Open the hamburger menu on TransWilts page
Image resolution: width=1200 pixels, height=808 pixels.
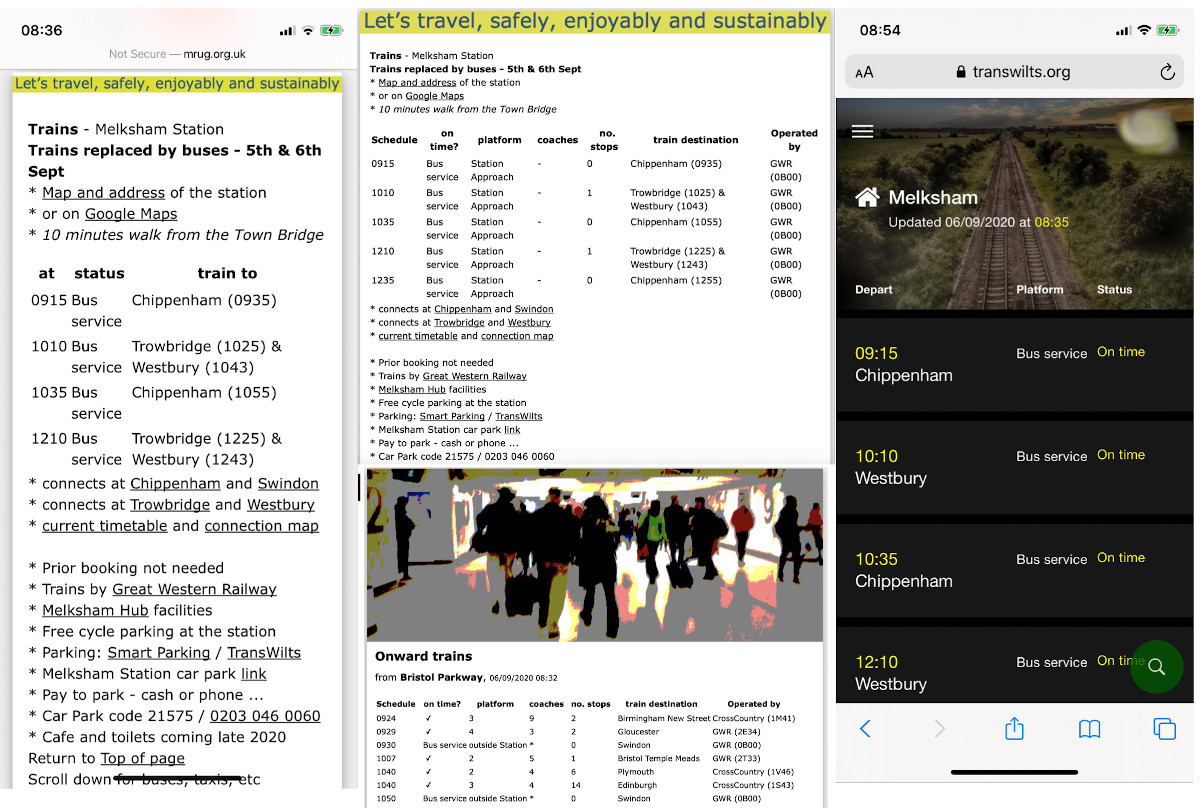(862, 132)
